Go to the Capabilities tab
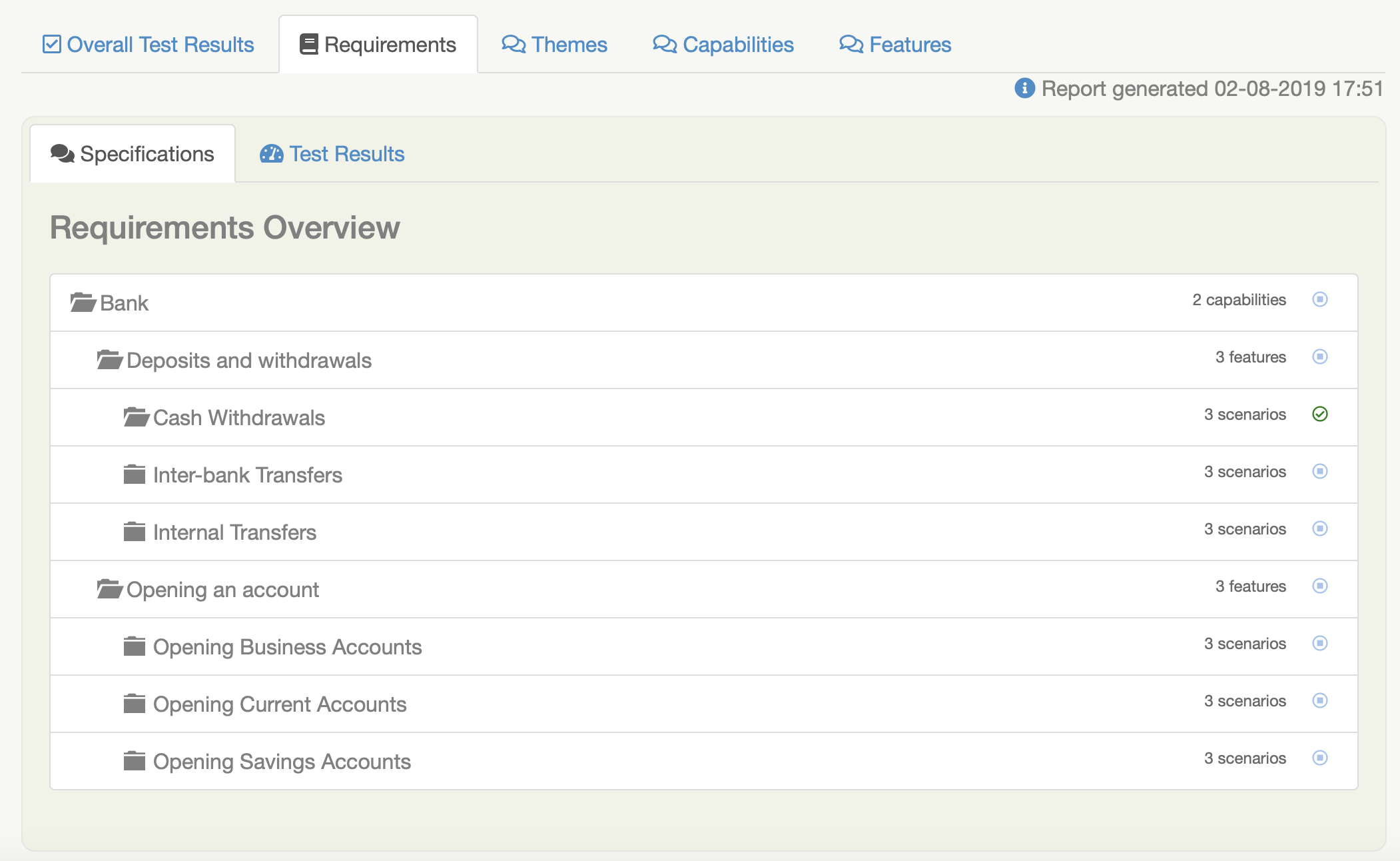The image size is (1400, 861). pyautogui.click(x=723, y=44)
